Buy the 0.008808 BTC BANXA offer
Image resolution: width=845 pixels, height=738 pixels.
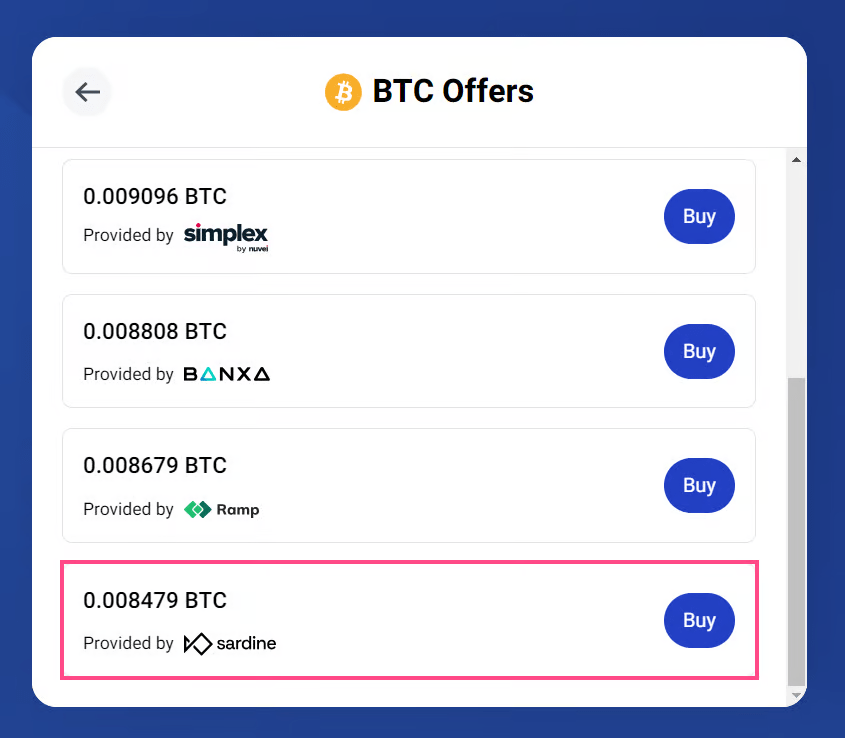click(699, 351)
